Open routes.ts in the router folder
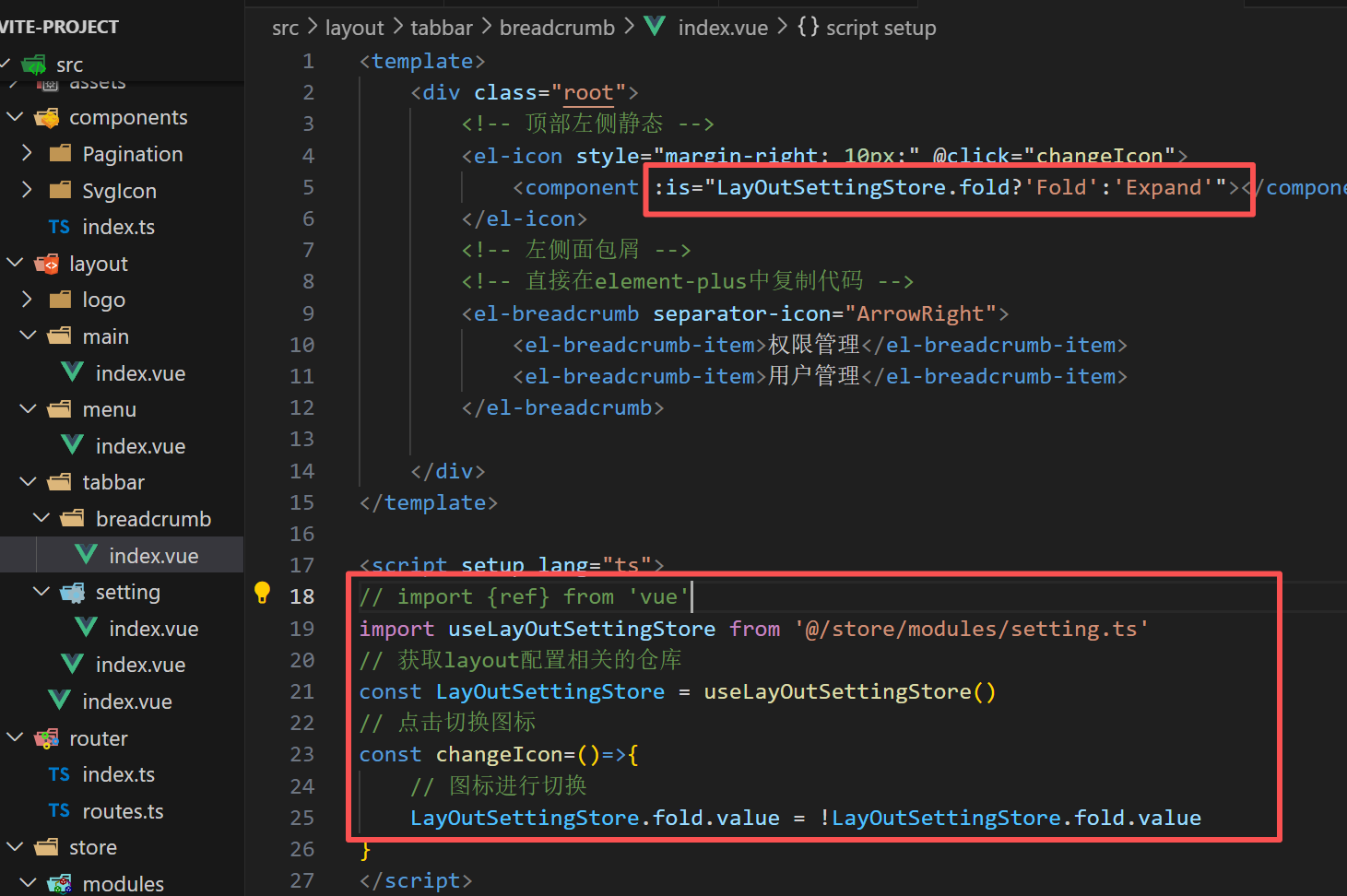The width and height of the screenshot is (1347, 896). click(x=123, y=811)
